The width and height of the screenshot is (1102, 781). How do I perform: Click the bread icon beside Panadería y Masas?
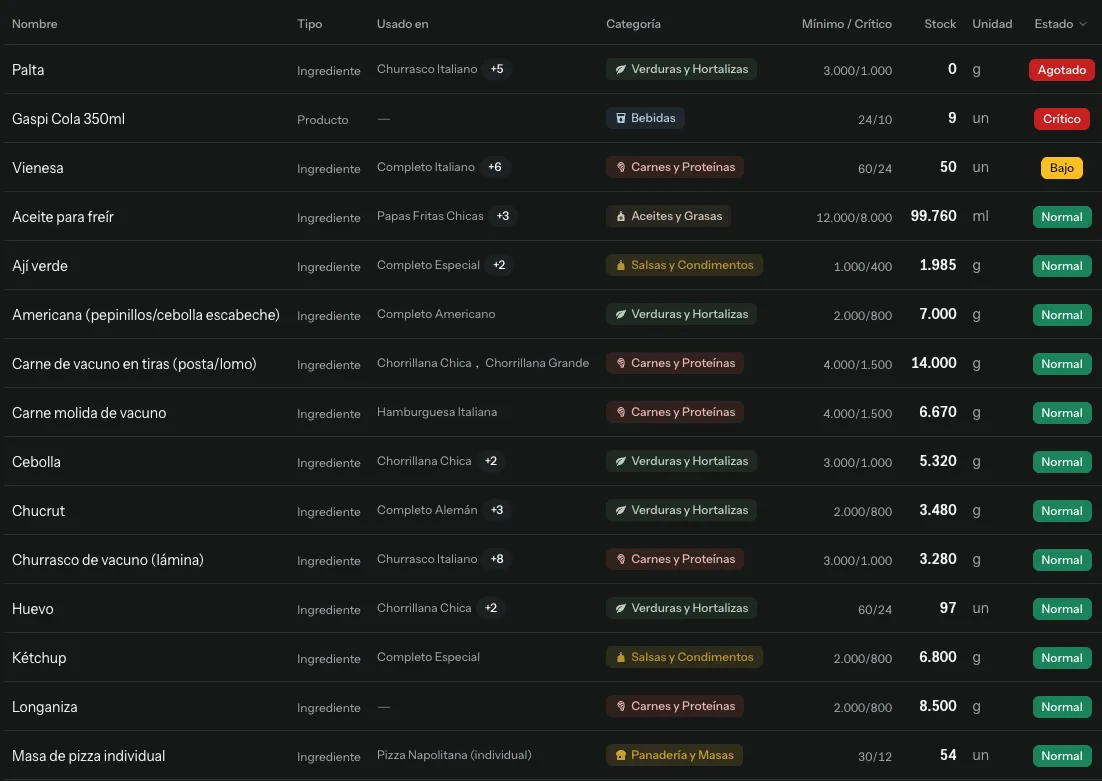tap(621, 755)
